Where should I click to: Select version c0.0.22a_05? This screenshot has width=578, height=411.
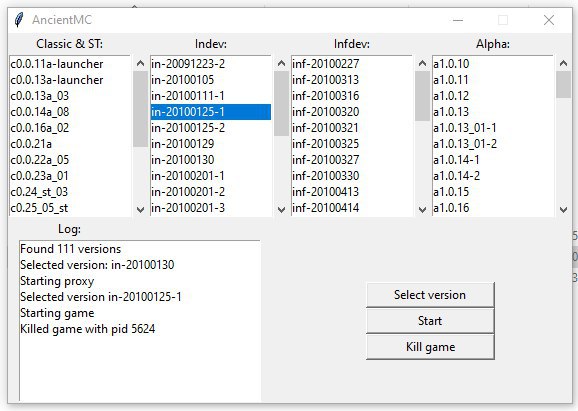(70, 160)
